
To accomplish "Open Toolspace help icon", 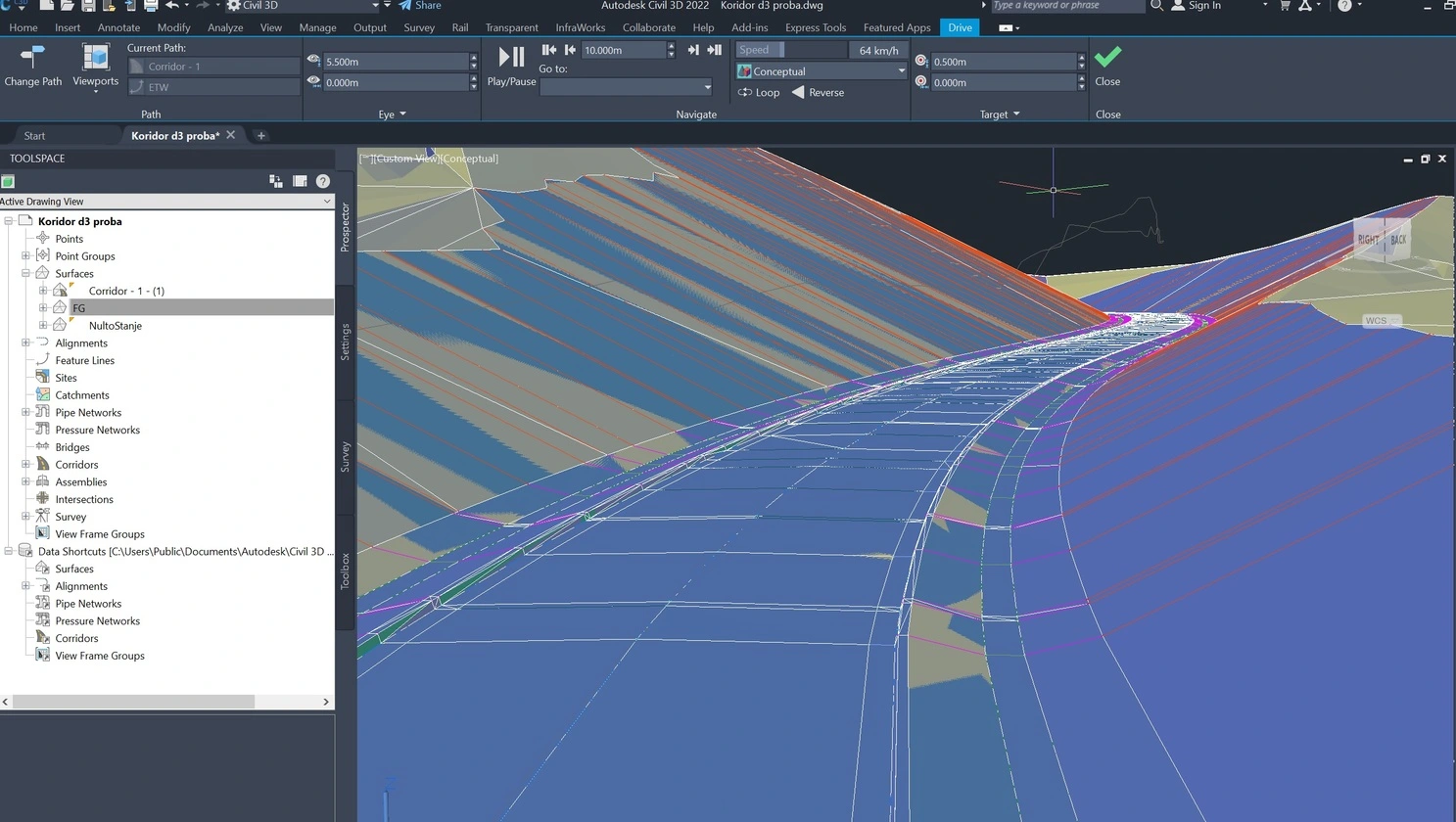I will 323,181.
